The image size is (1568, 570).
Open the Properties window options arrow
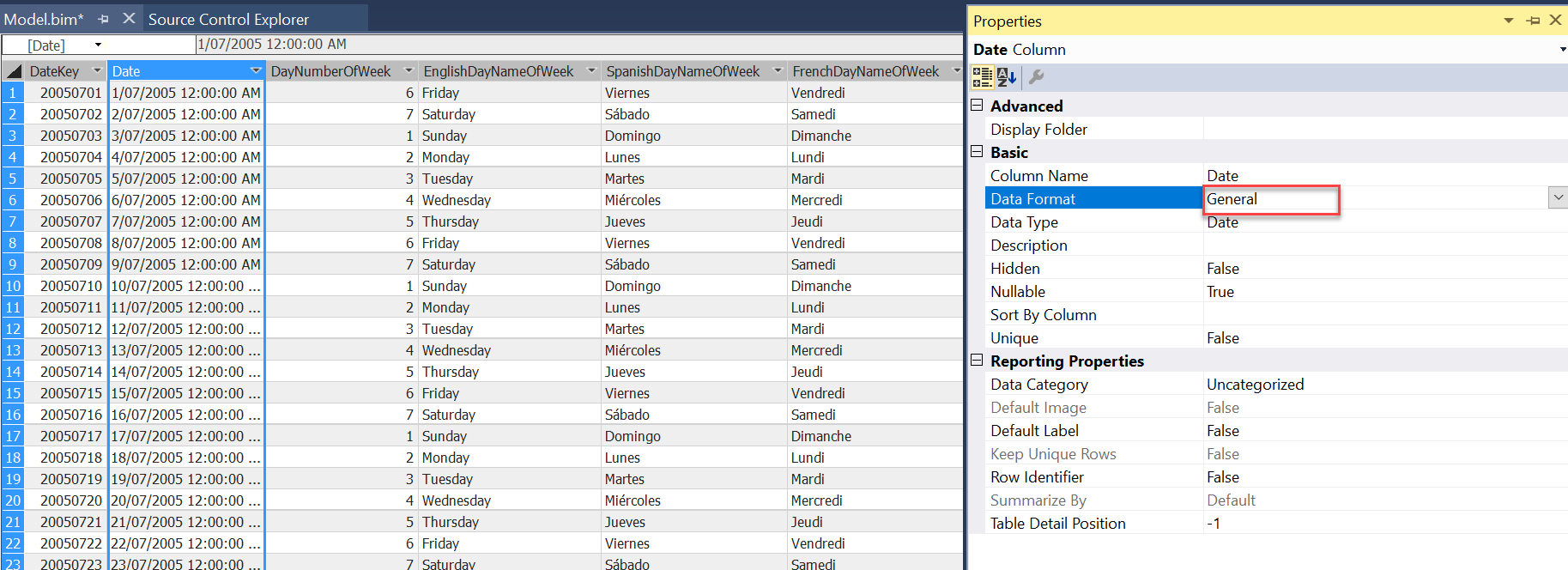(x=1509, y=21)
